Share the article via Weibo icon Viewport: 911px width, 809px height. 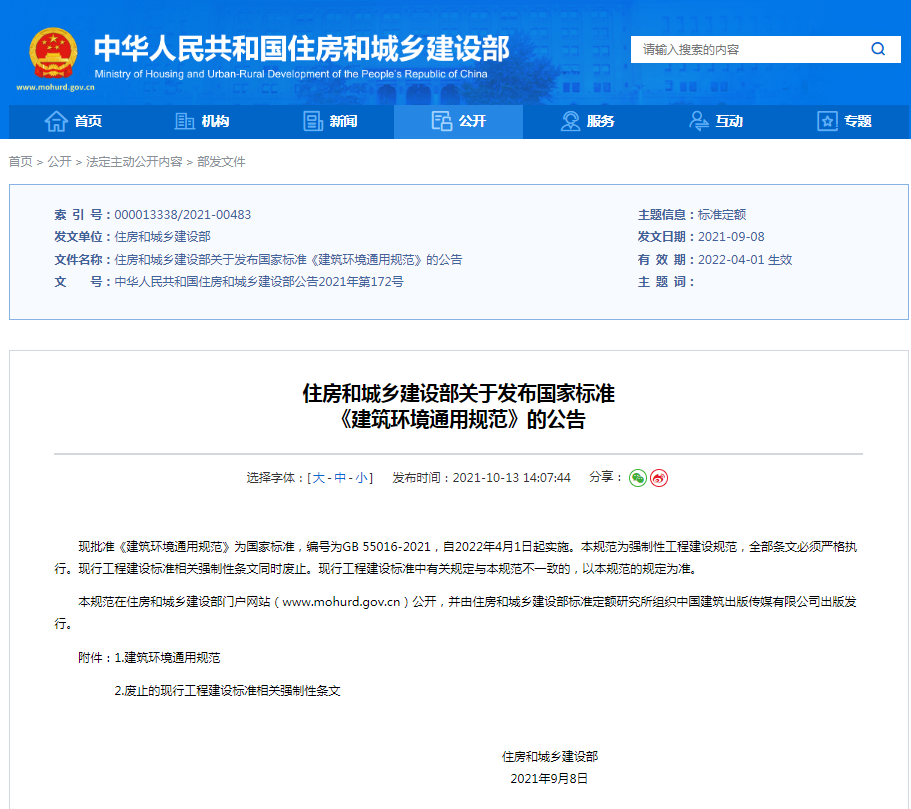point(659,478)
